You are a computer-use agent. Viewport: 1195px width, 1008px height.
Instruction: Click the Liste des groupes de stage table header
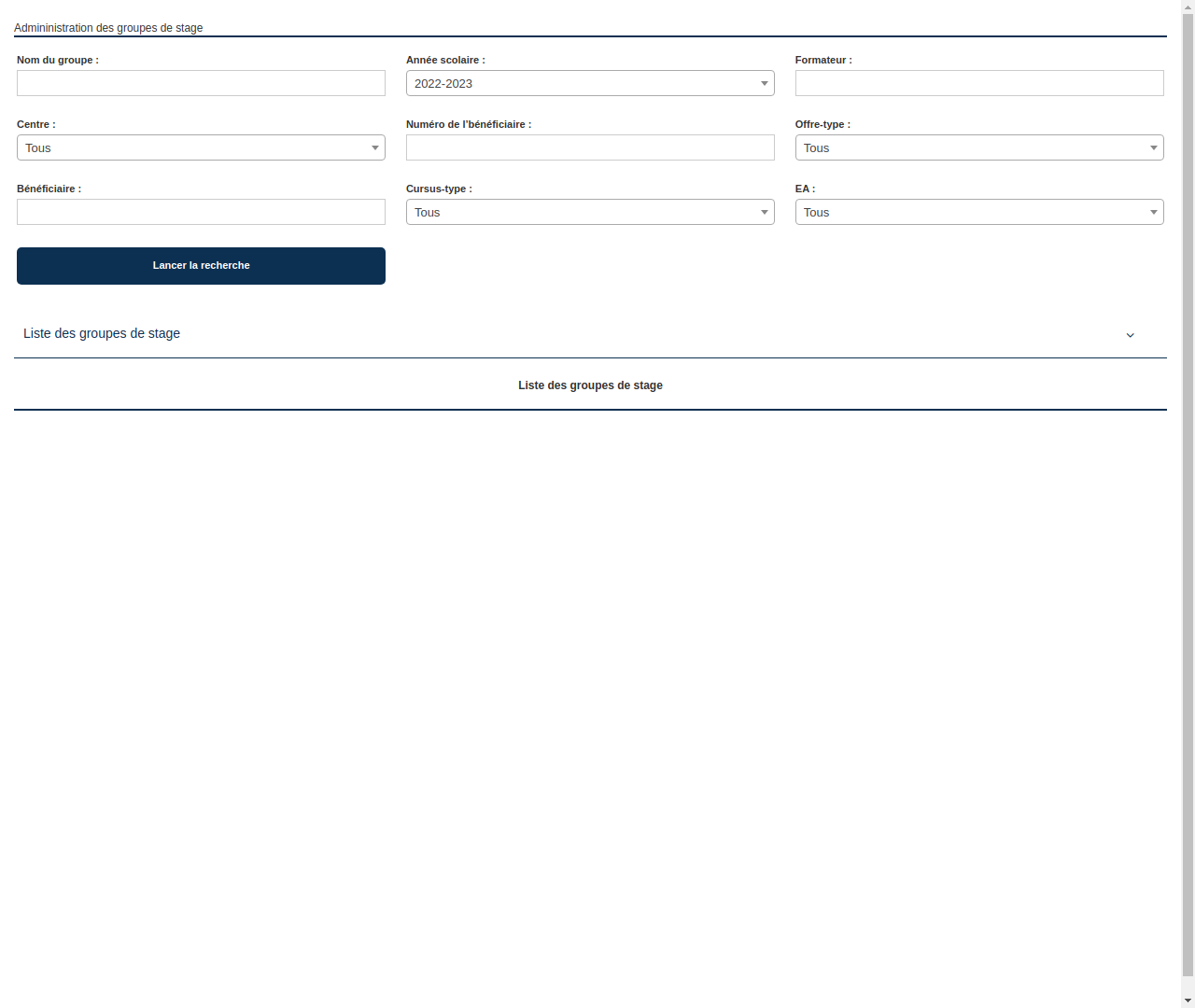pos(590,385)
